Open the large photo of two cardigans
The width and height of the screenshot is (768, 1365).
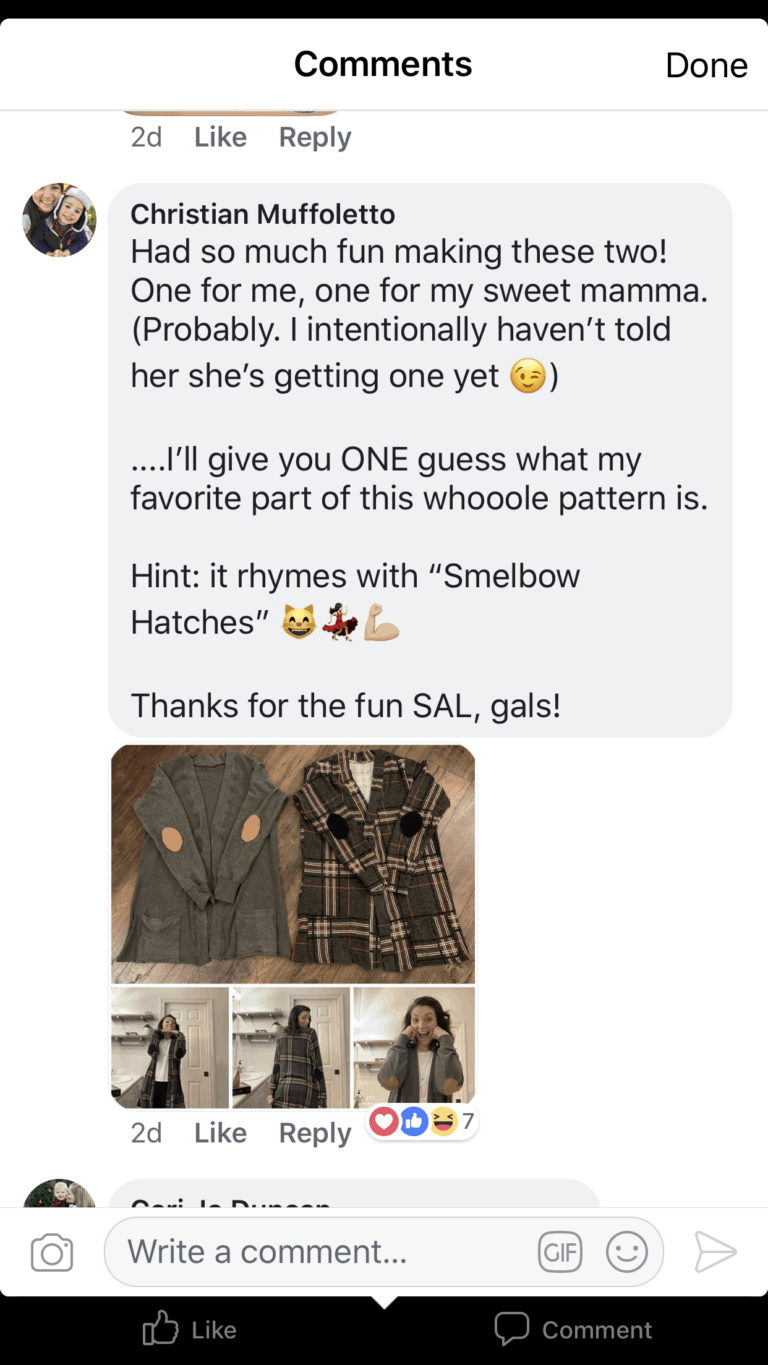[x=293, y=864]
